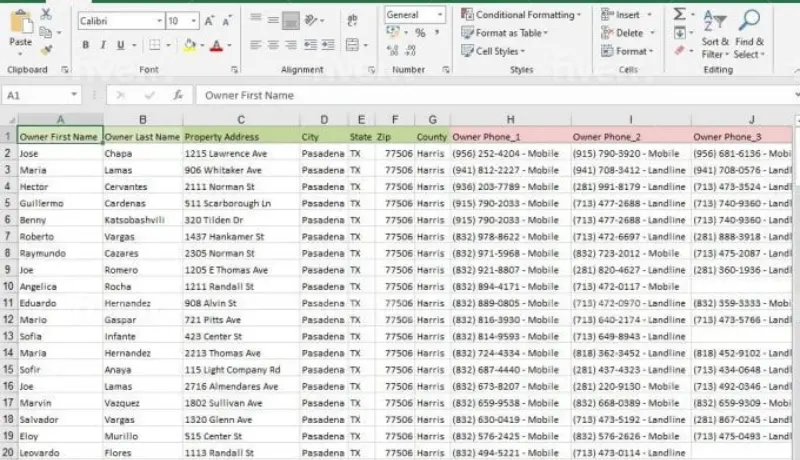Viewport: 800px width, 460px height.
Task: Open the text Orientation tool
Action: 311,20
